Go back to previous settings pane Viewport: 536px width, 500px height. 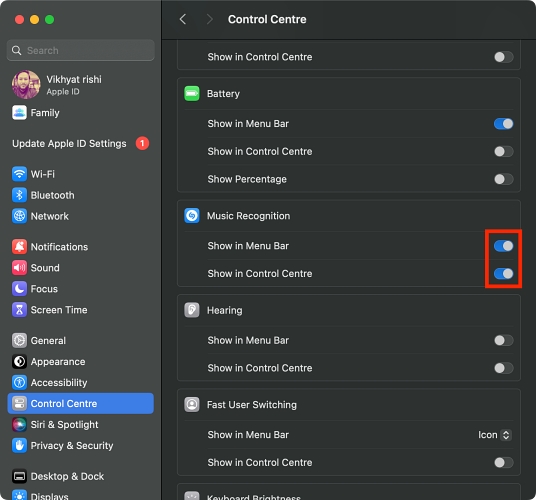pyautogui.click(x=183, y=19)
